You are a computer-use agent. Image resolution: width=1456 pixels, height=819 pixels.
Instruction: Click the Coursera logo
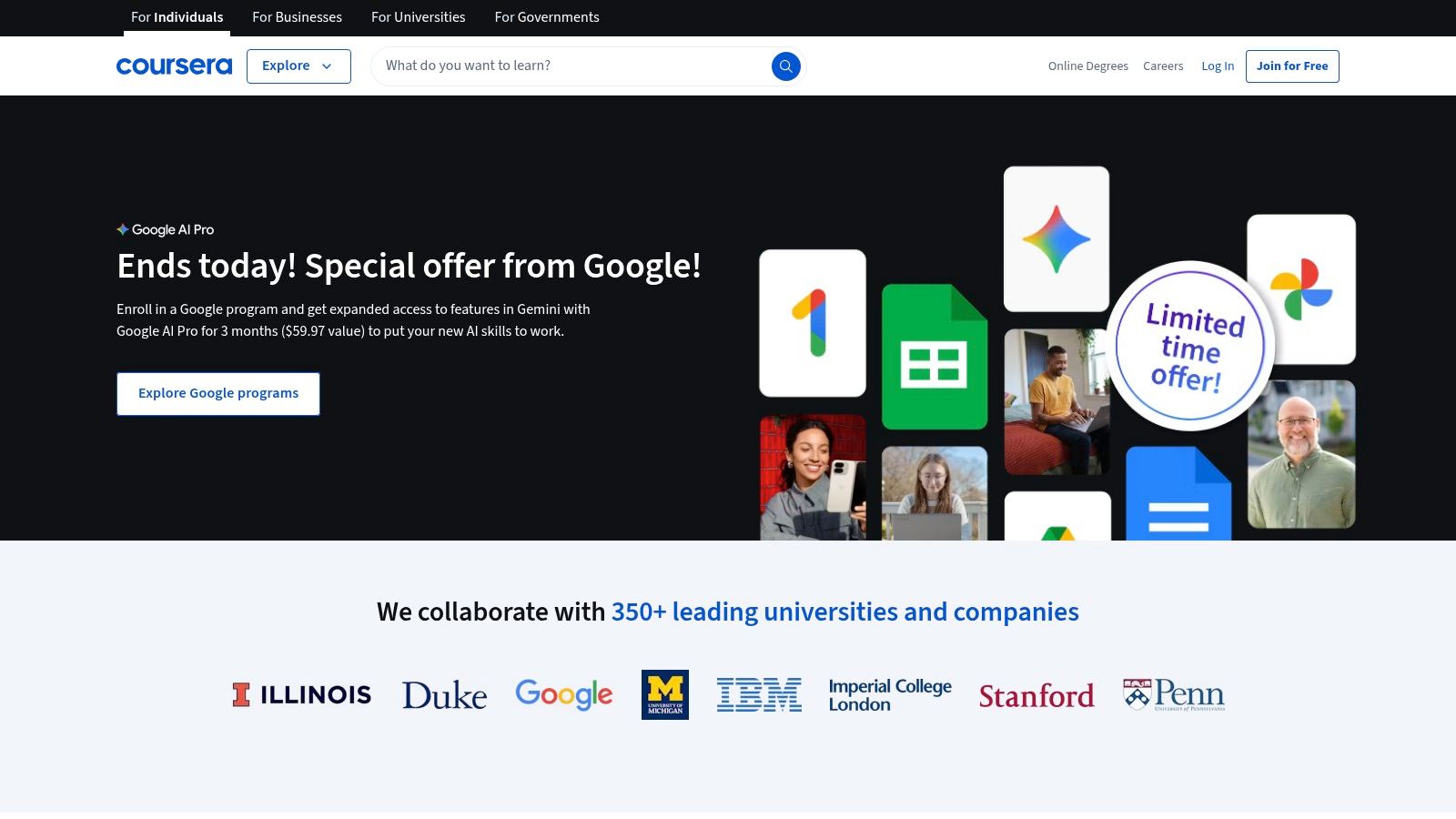(x=174, y=66)
